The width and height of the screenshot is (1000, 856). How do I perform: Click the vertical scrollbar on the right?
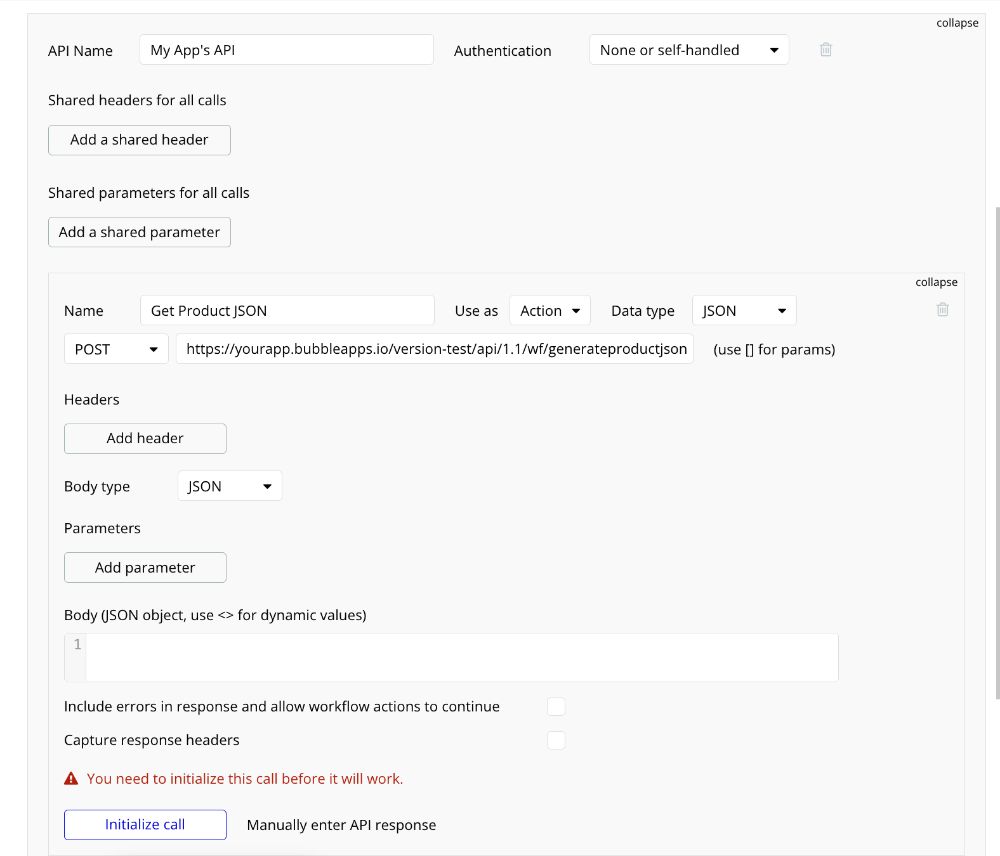[997, 453]
